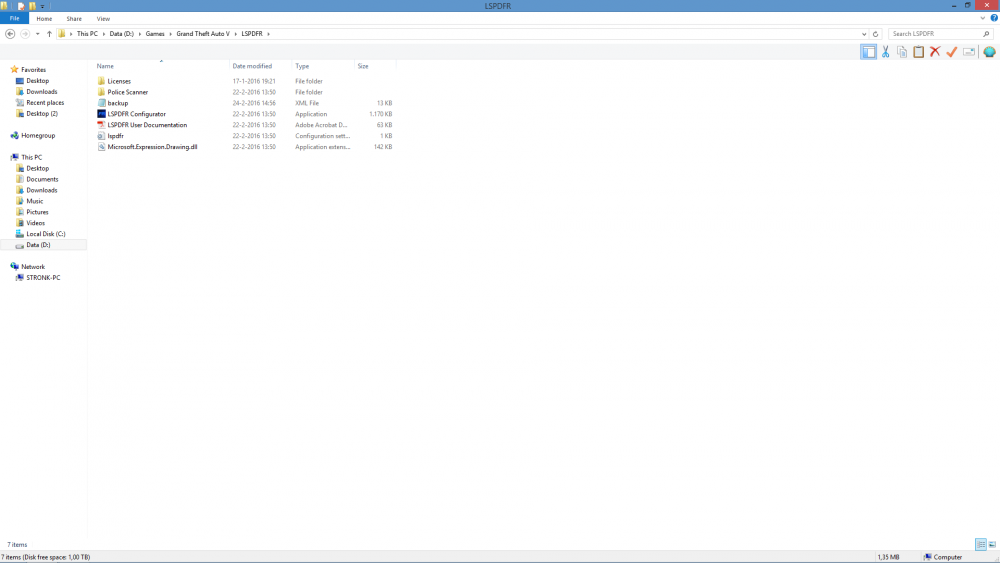This screenshot has width=1000, height=563.
Task: Open Videos under This PC
Action: point(35,223)
